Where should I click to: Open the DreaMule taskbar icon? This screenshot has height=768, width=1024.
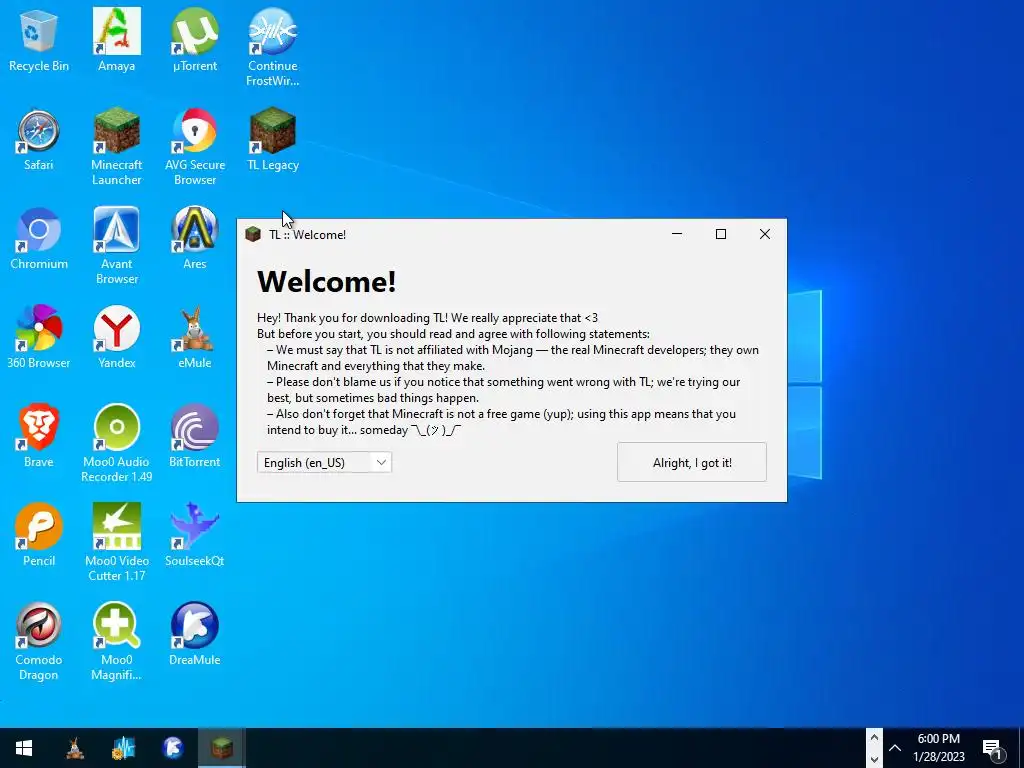173,748
